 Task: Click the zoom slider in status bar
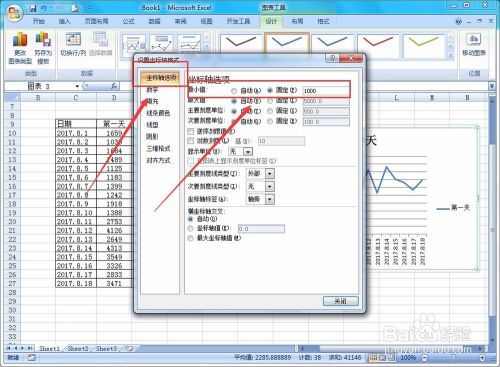[x=453, y=358]
